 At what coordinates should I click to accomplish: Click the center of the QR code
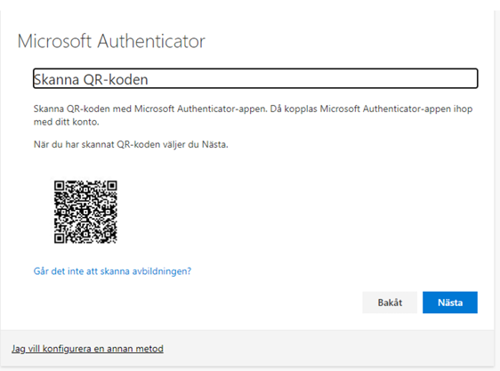(86, 212)
